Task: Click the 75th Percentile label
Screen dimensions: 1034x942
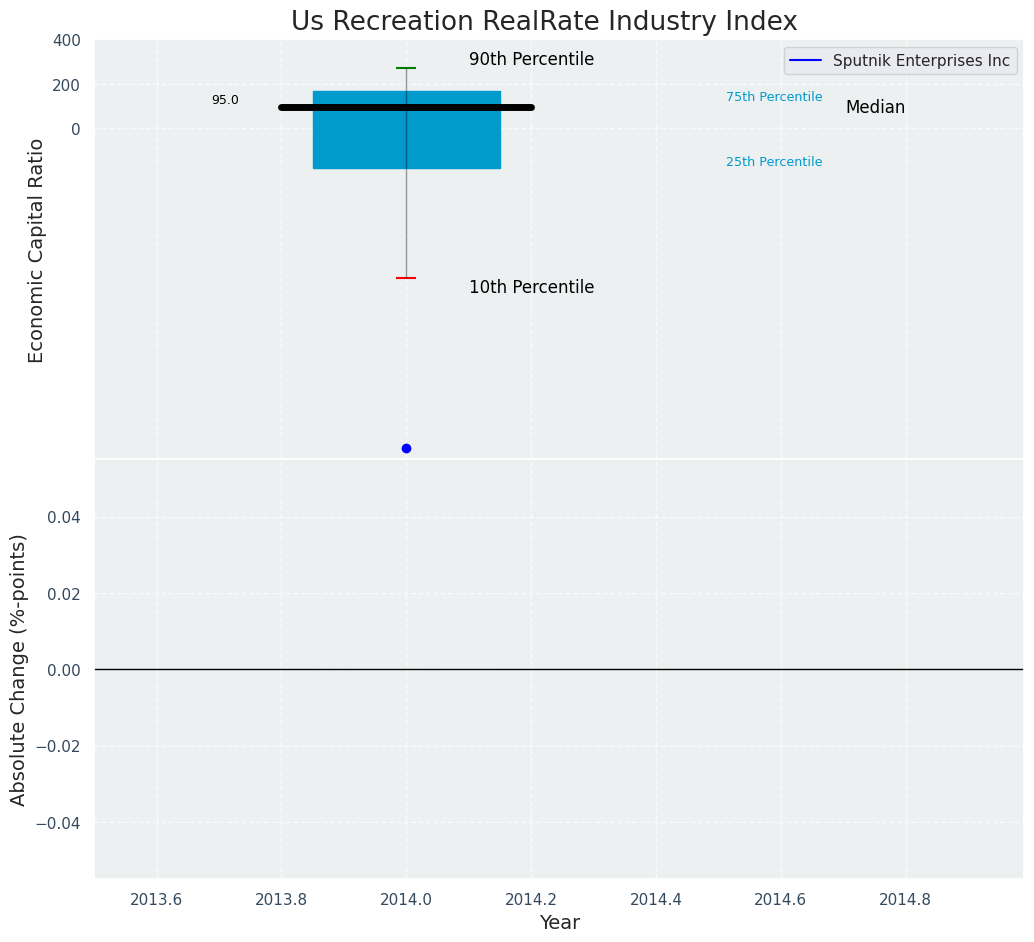Action: click(774, 97)
